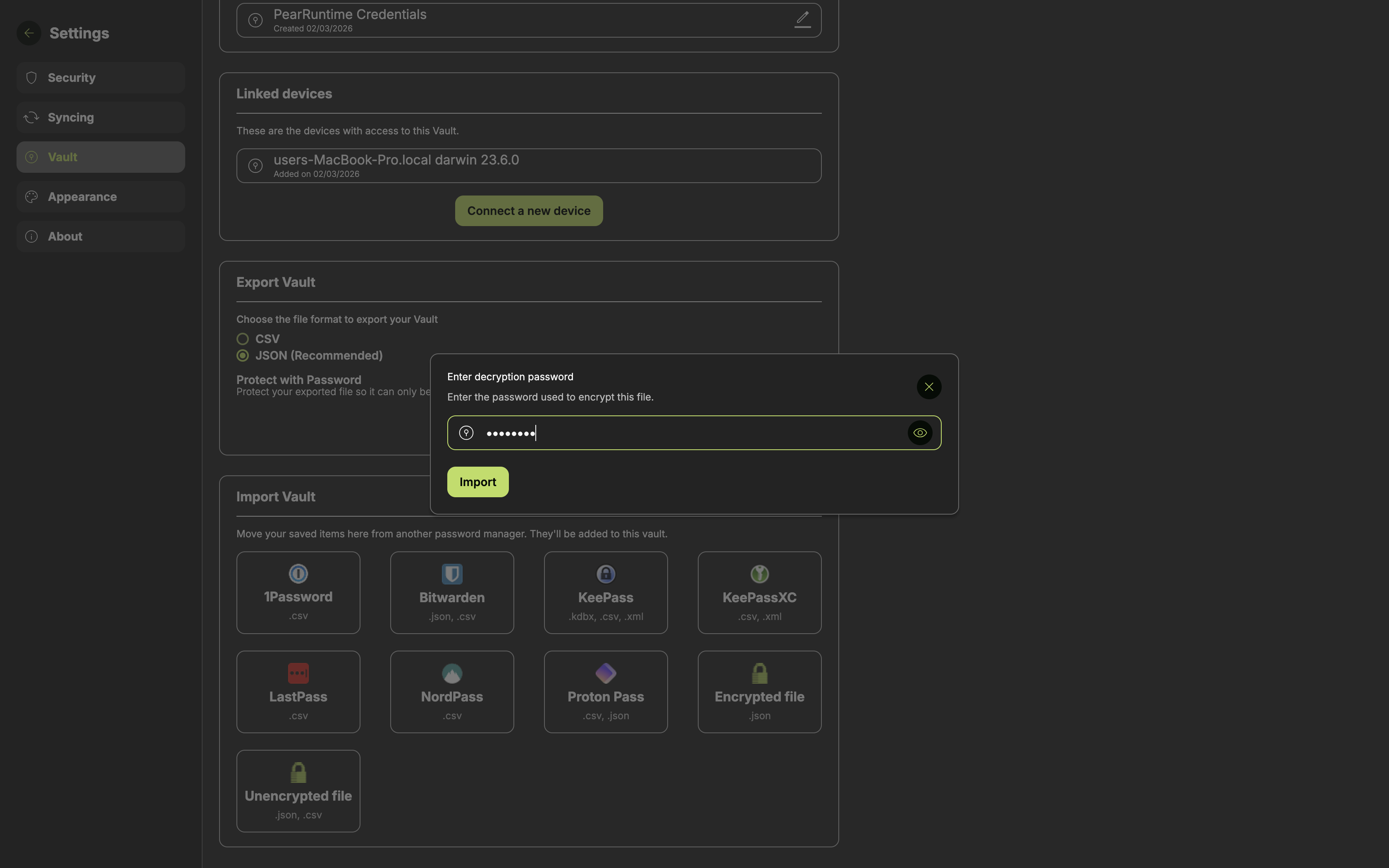Open the About page
This screenshot has height=868, width=1389.
(100, 236)
